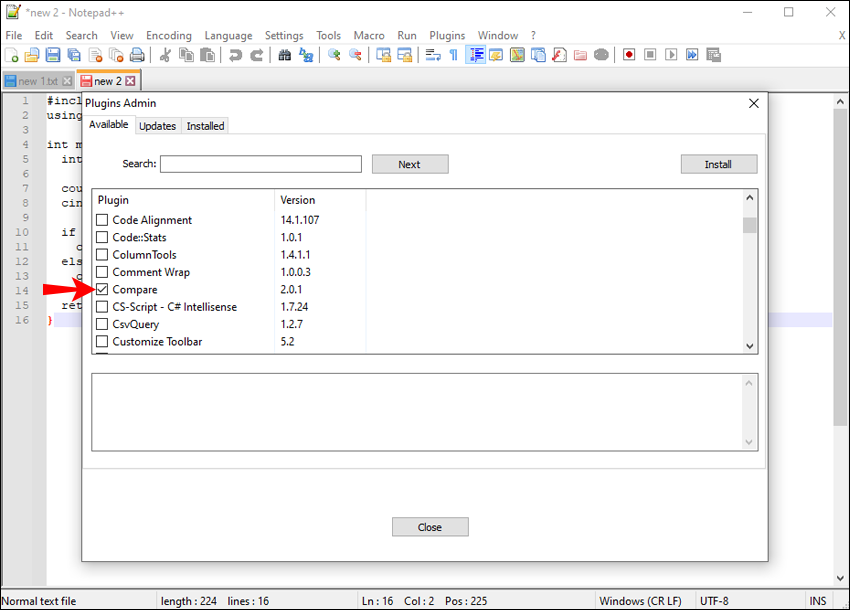Click the Print toolbar icon
Screen dimensions: 850x610
click(x=137, y=55)
